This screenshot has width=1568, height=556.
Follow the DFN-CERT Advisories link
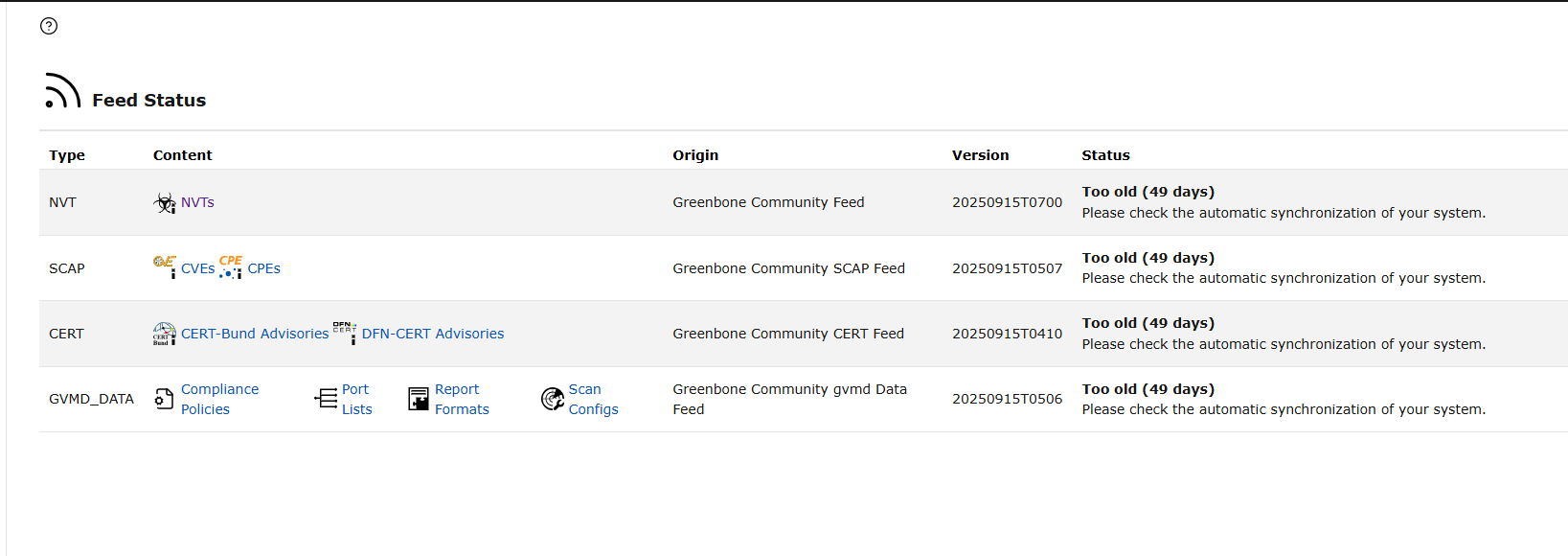tap(432, 334)
